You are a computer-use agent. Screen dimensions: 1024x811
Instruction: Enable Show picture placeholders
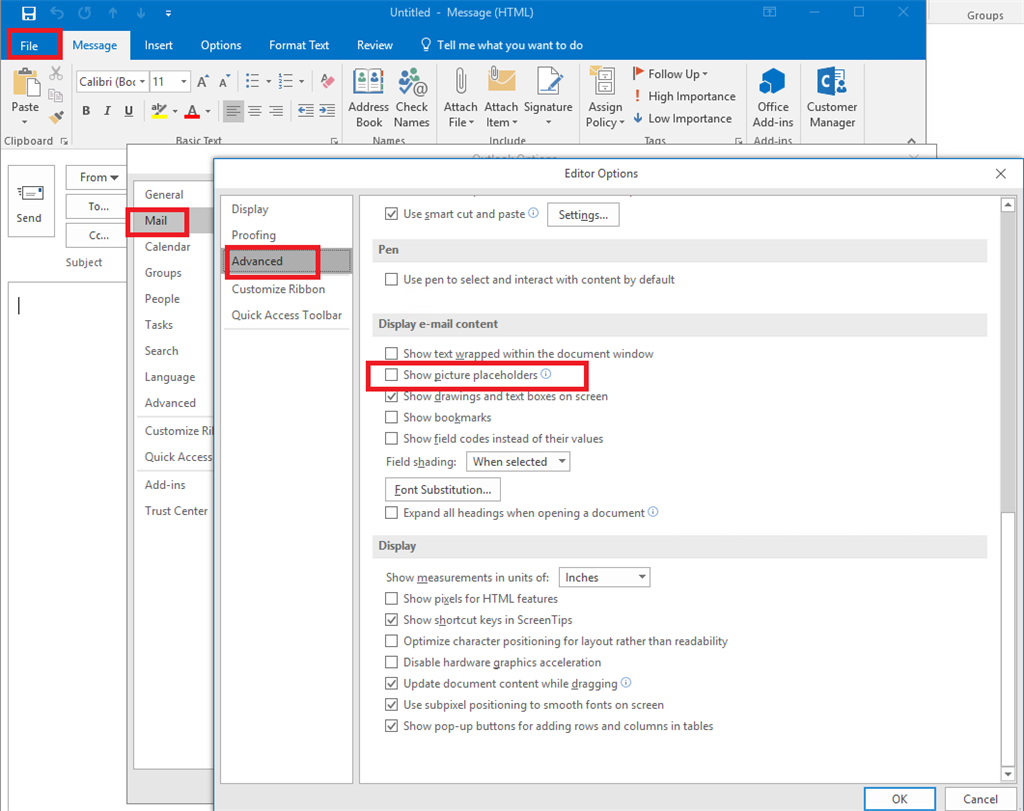[391, 375]
